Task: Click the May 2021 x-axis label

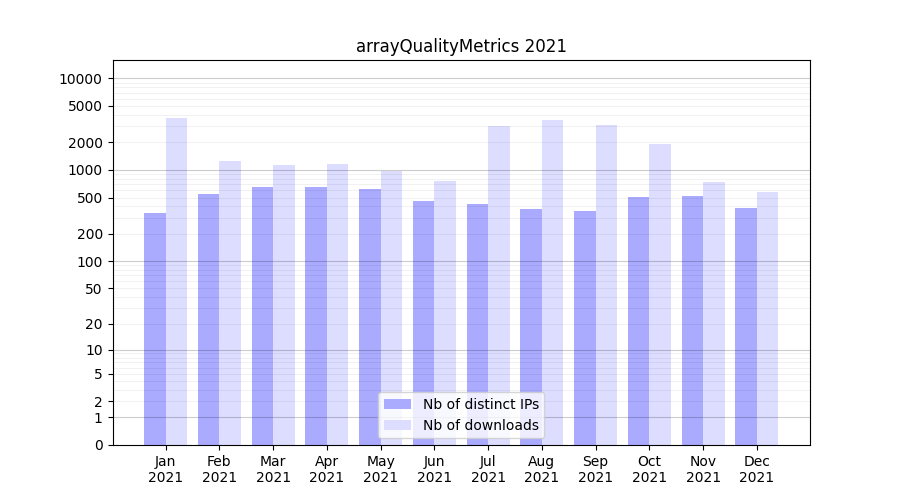Action: pos(381,469)
